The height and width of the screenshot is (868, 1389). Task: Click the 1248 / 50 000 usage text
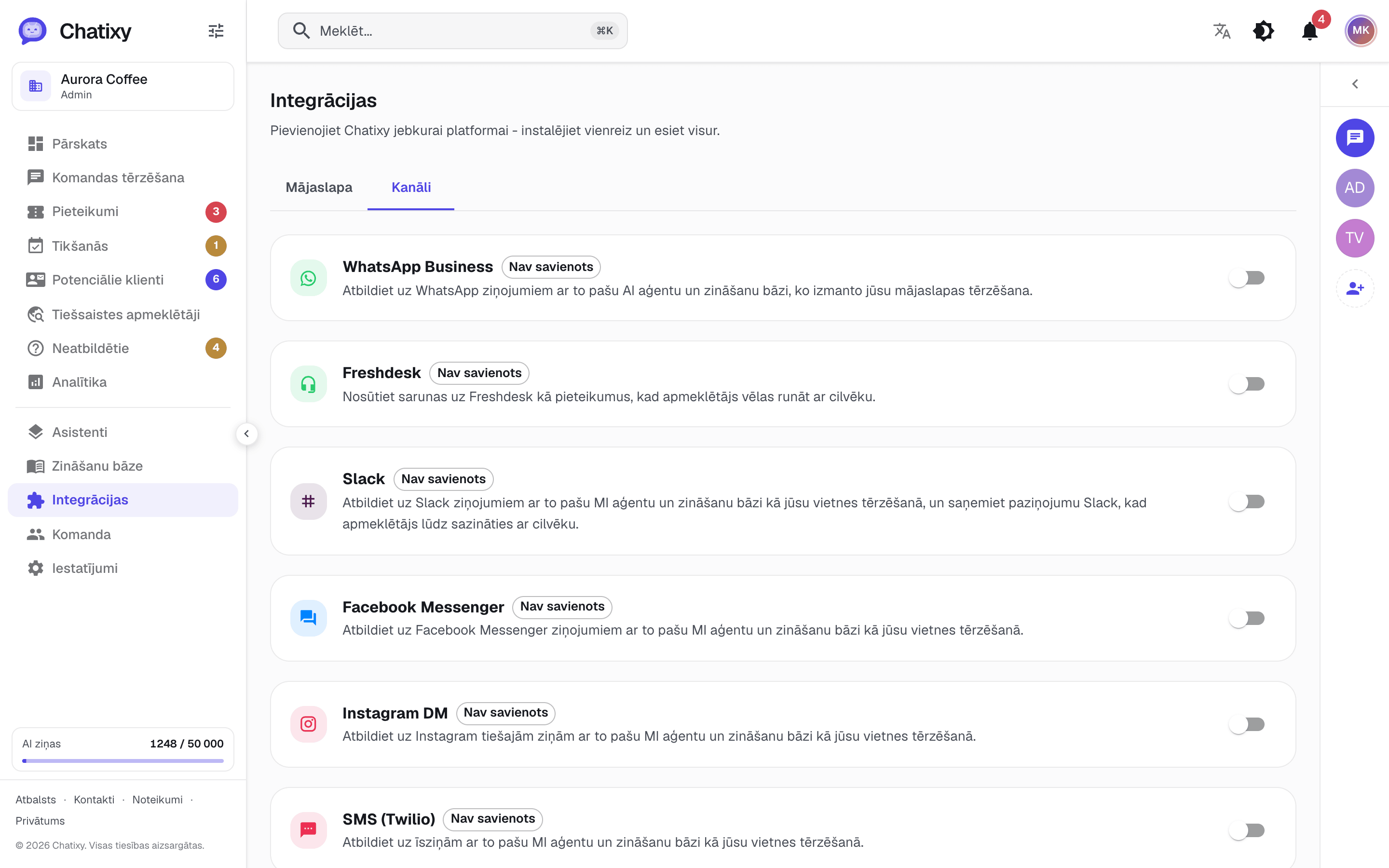point(187,744)
